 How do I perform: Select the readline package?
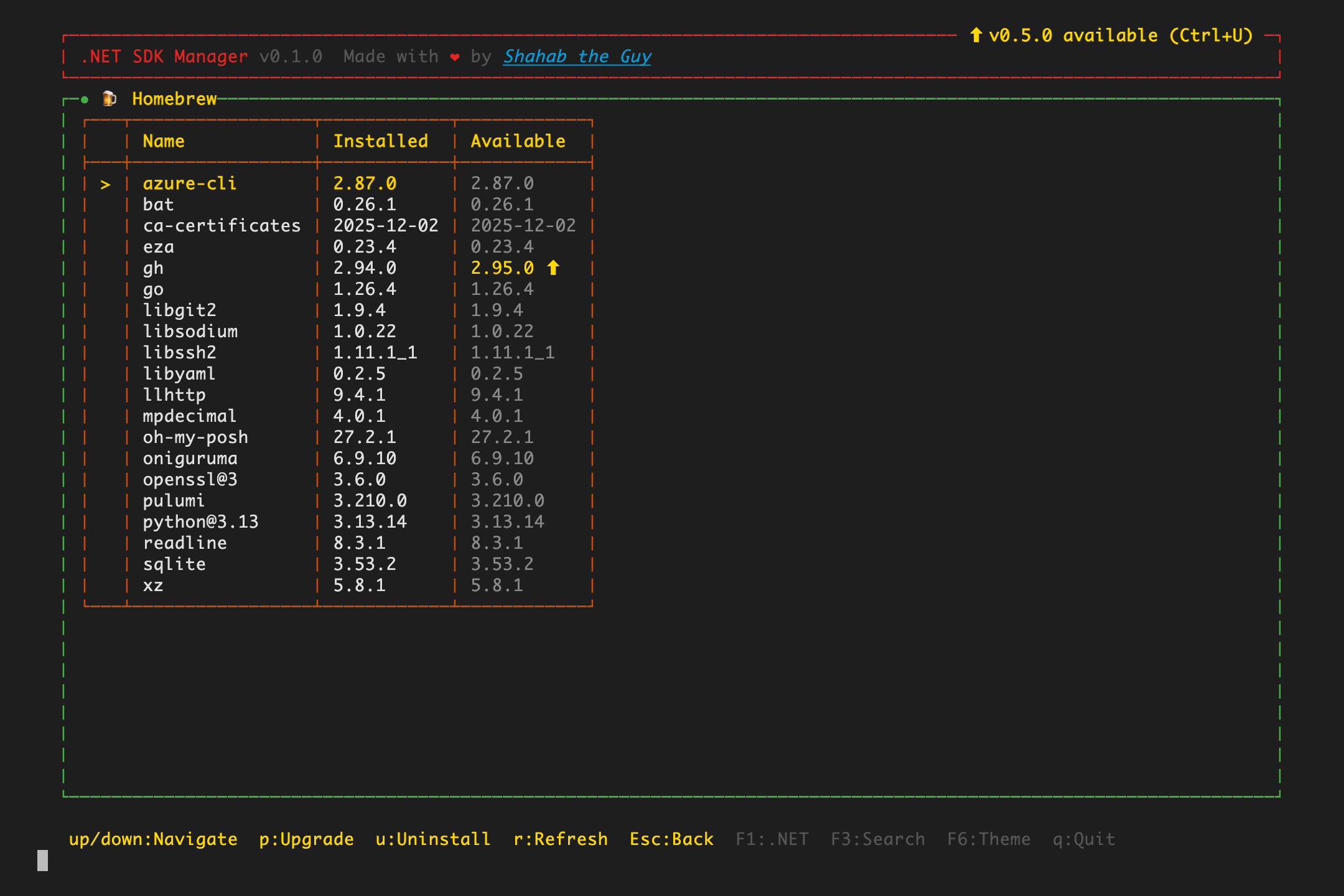click(x=185, y=543)
